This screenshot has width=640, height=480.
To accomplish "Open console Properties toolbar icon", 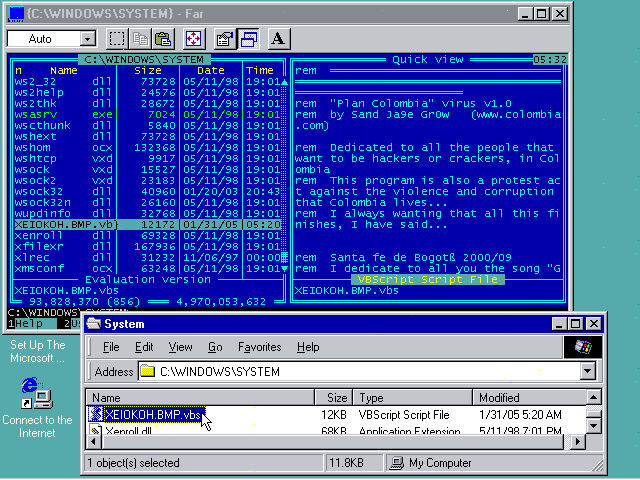I will tap(225, 39).
